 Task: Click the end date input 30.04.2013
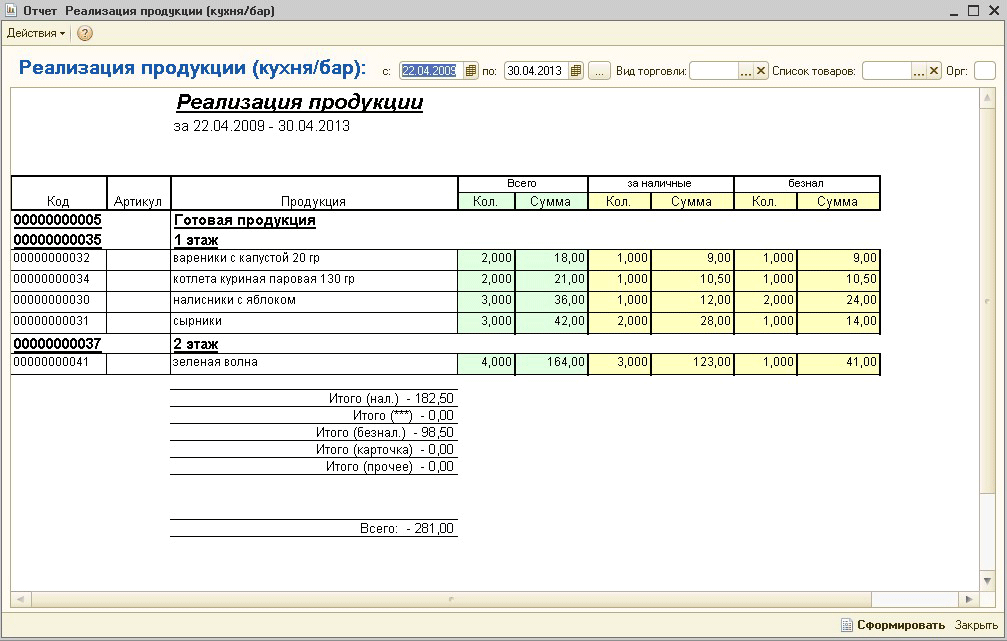click(534, 71)
